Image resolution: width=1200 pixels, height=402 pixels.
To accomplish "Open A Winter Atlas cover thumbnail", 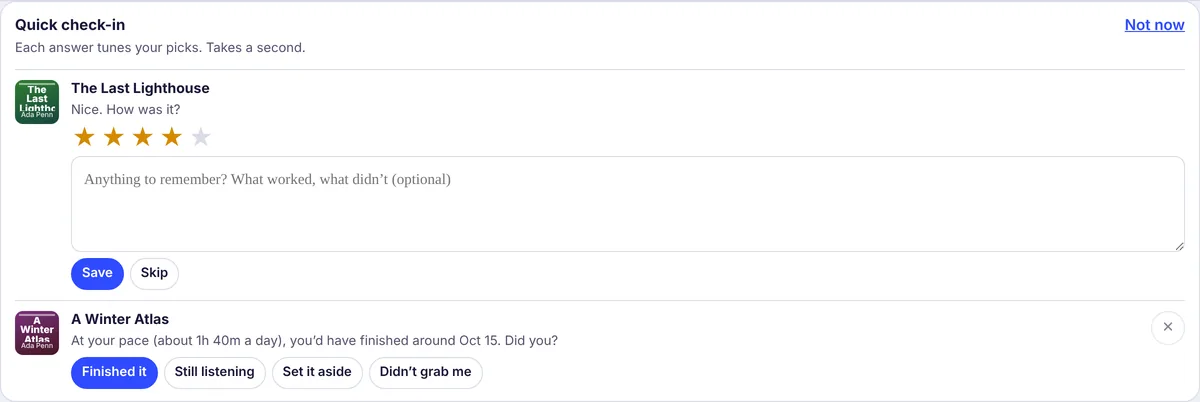I will click(37, 333).
